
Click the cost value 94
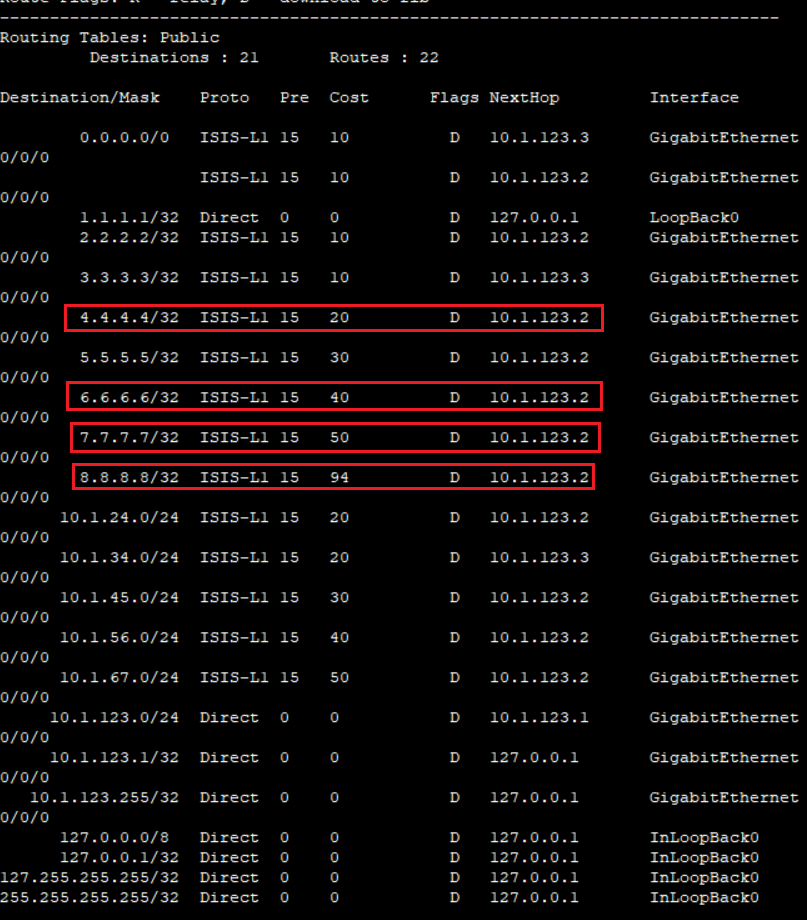tap(339, 477)
